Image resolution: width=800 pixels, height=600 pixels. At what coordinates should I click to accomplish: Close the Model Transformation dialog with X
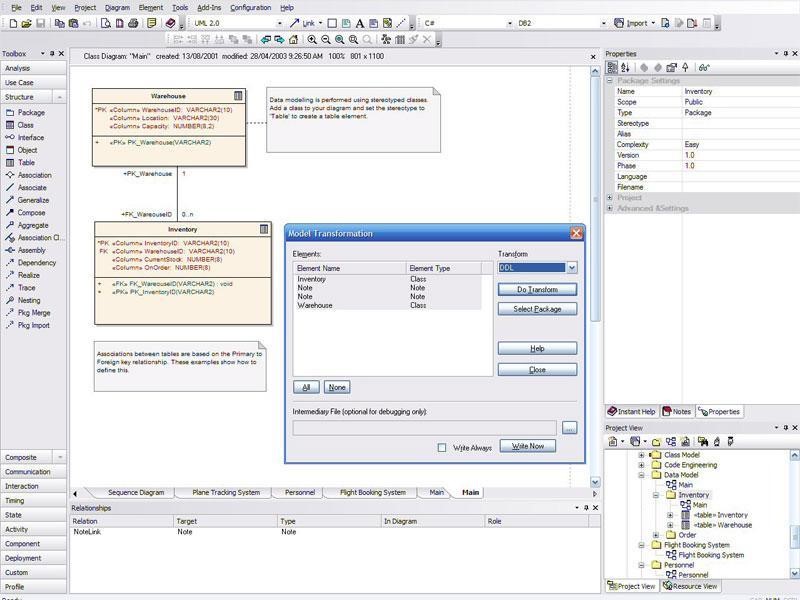[576, 233]
